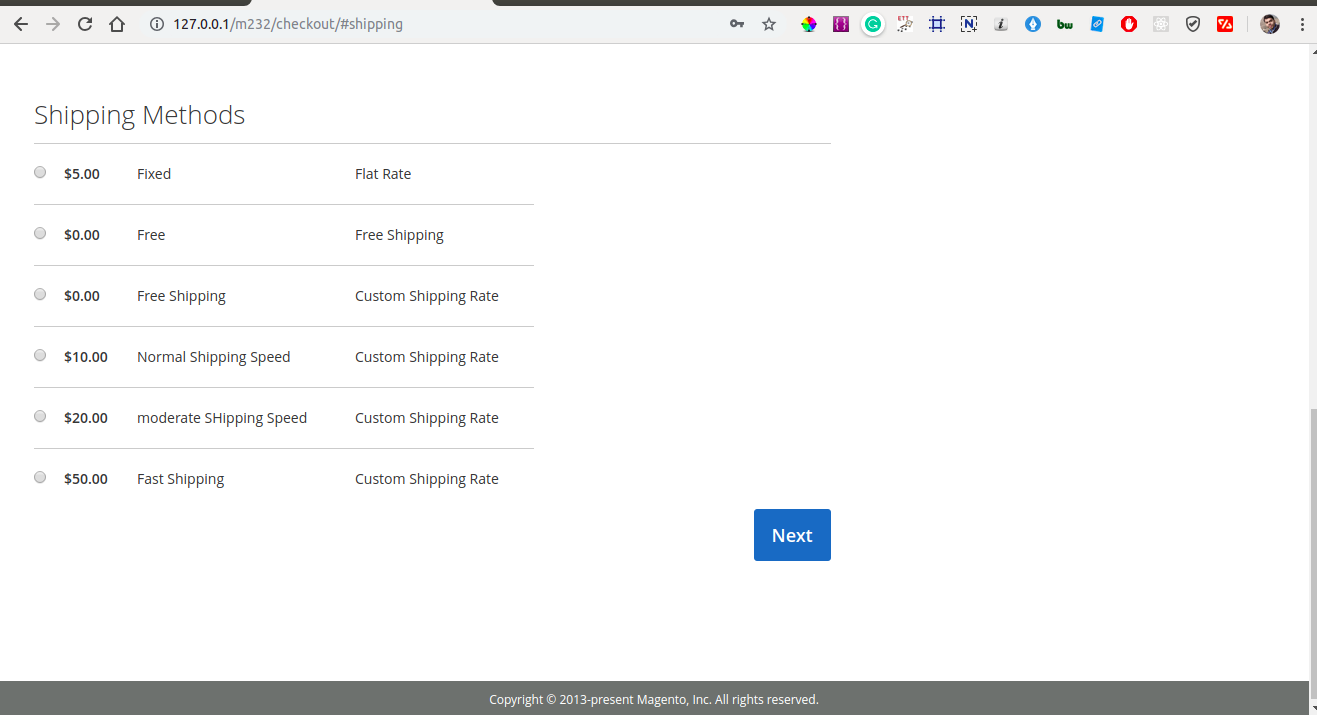The height and width of the screenshot is (715, 1317).
Task: Open the saved passwords key icon
Action: click(x=737, y=24)
